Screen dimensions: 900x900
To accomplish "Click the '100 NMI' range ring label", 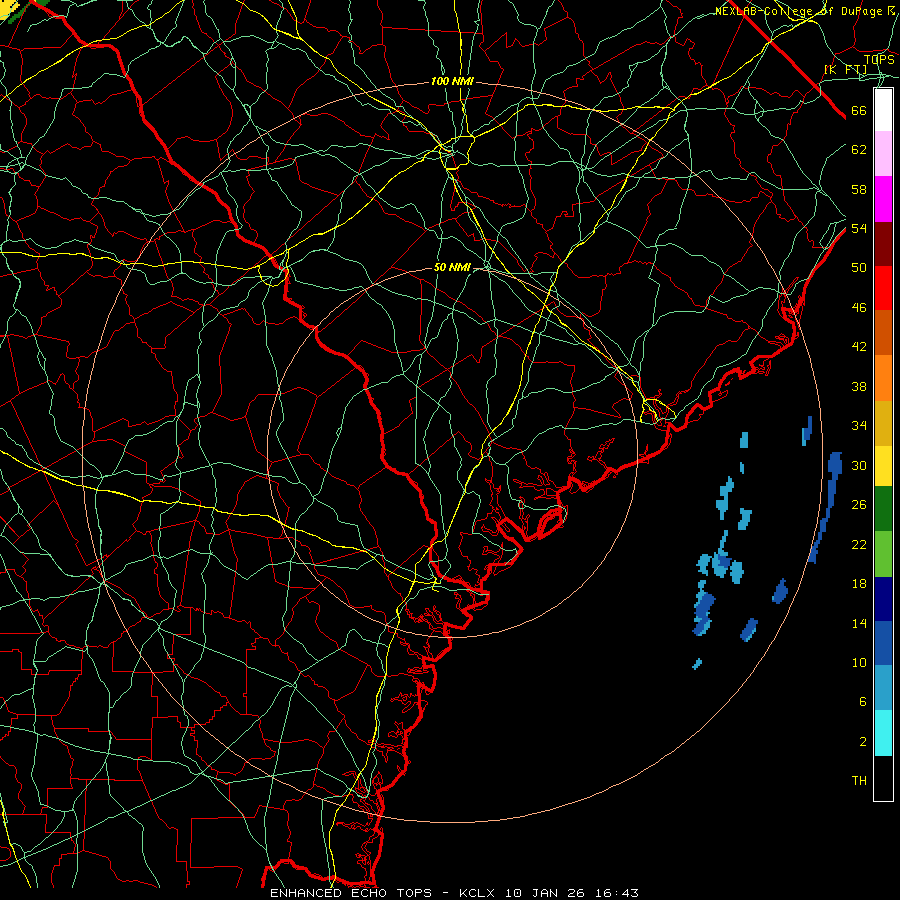I will 452,82.
